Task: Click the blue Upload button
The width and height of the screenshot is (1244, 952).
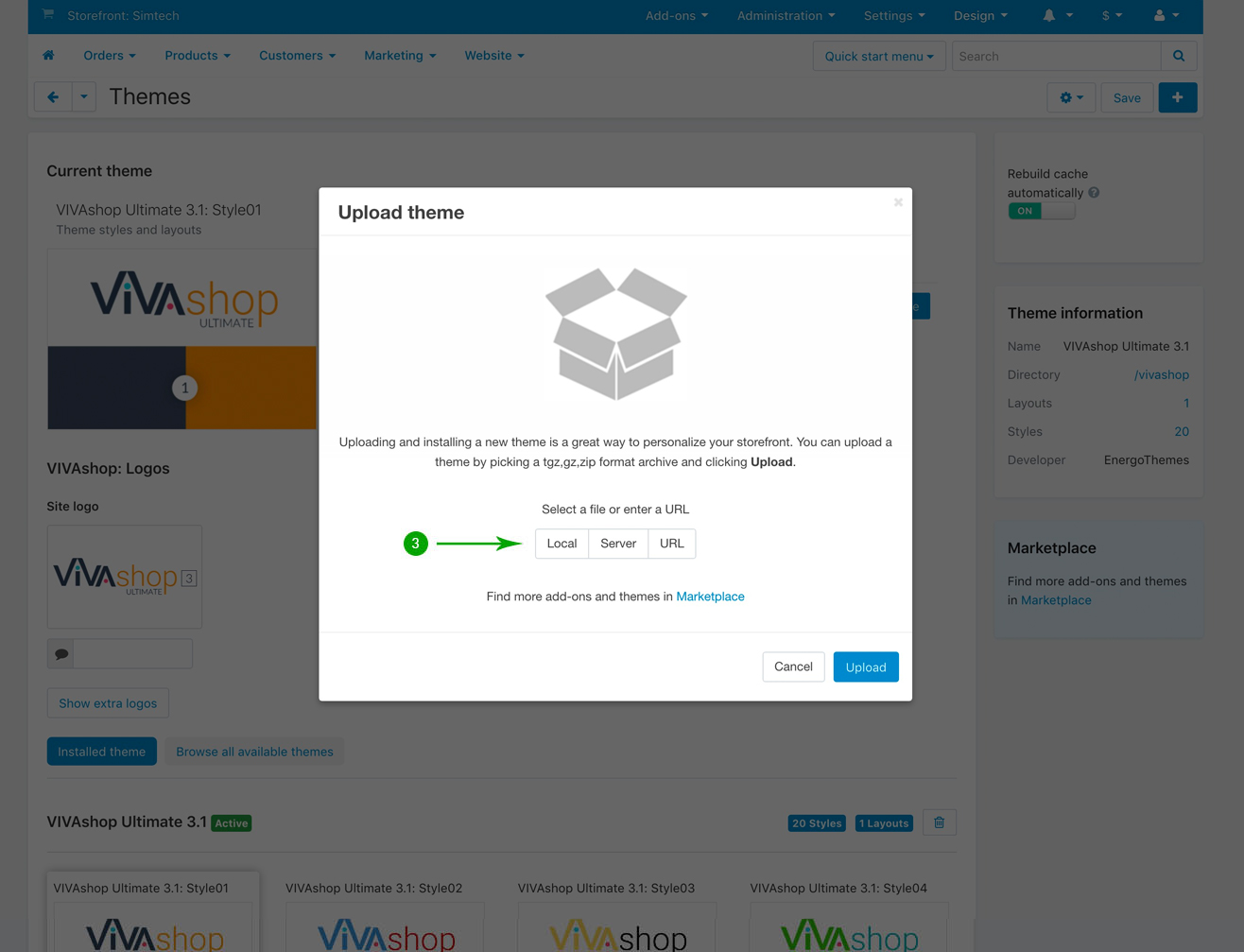Action: coord(866,666)
